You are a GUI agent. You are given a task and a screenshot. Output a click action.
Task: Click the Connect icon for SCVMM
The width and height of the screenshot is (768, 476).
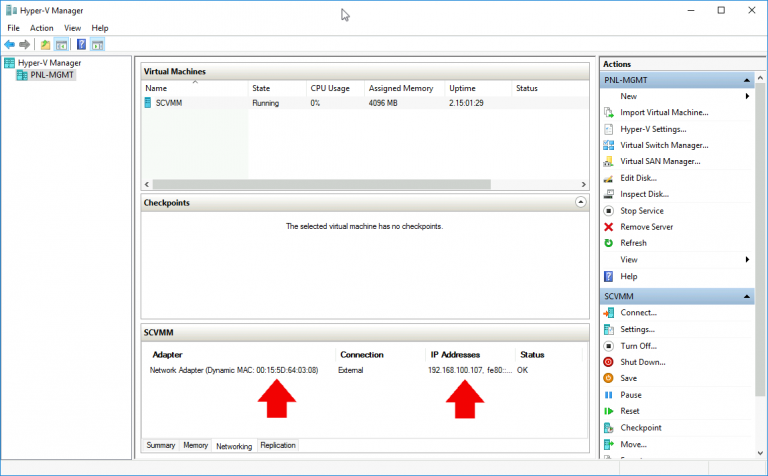pyautogui.click(x=608, y=313)
